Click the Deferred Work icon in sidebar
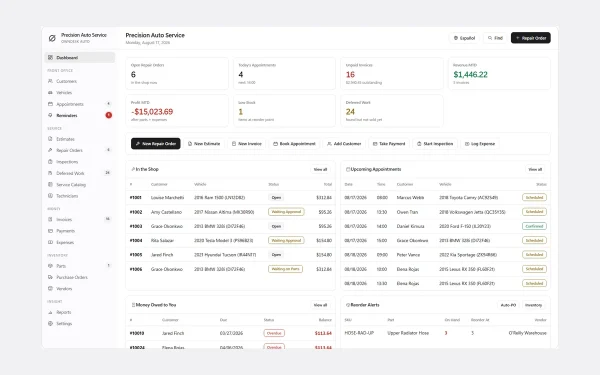 tap(50, 173)
